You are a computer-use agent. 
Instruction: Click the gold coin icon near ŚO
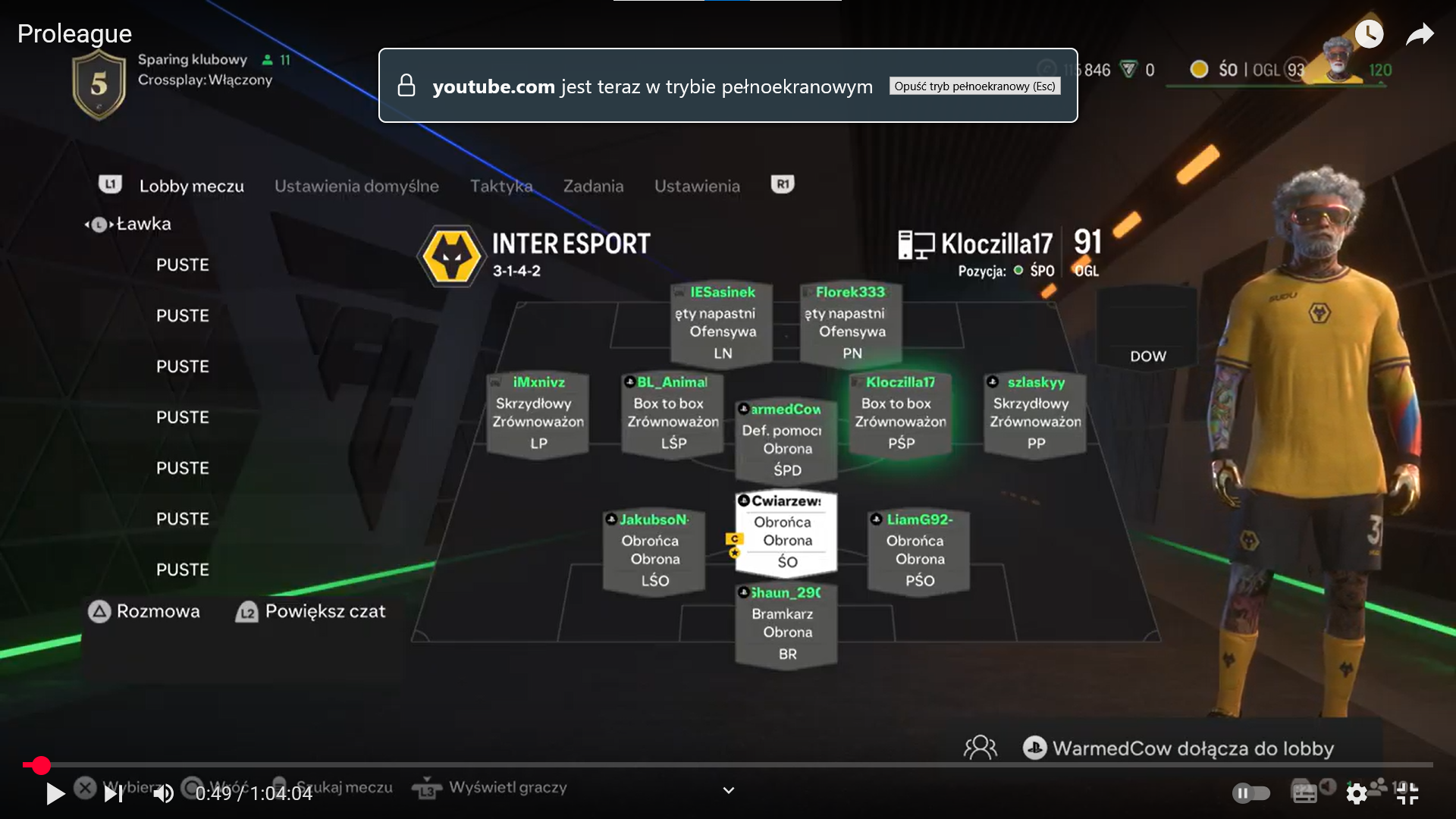[x=1199, y=70]
